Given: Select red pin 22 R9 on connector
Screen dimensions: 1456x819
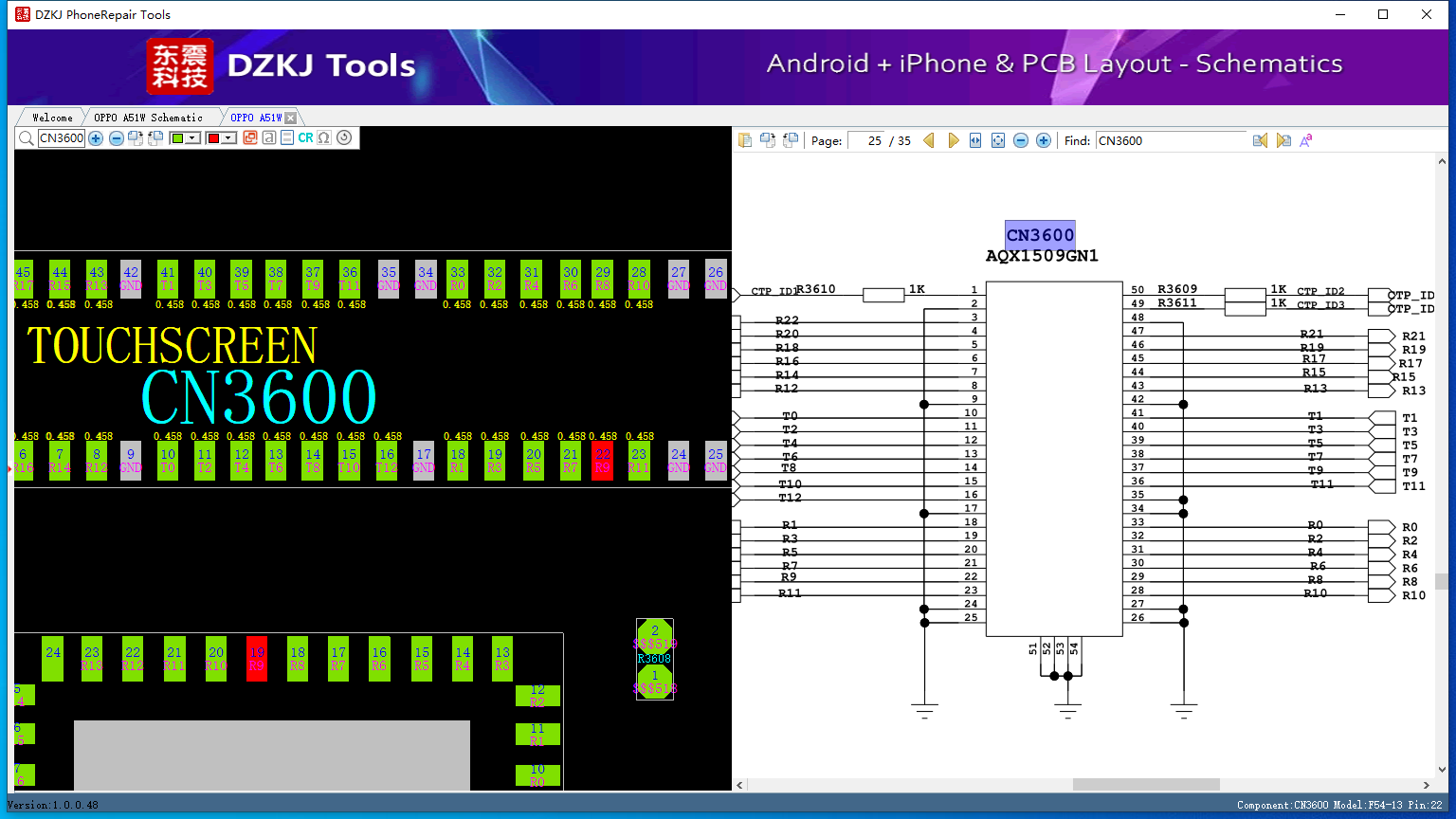Looking at the screenshot, I should 602,461.
